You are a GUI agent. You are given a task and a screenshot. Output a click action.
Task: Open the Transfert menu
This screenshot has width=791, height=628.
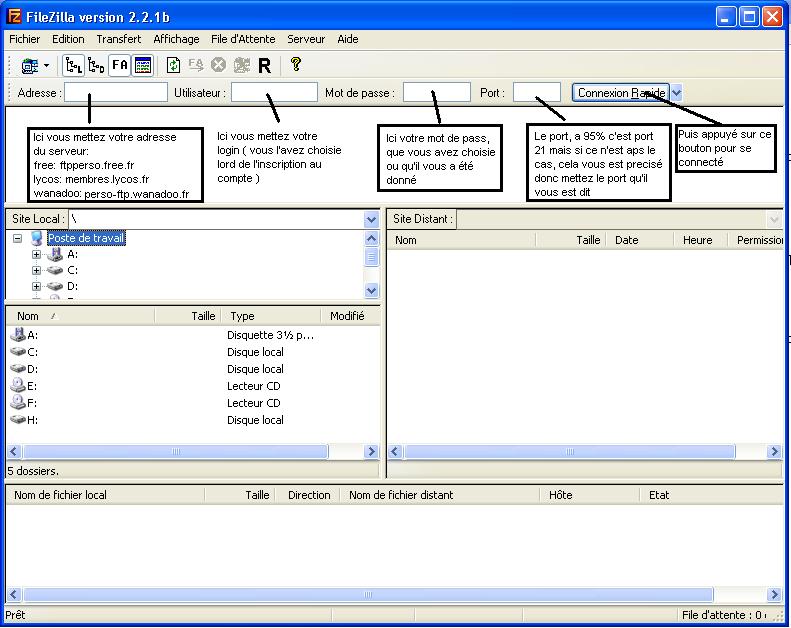pos(119,39)
